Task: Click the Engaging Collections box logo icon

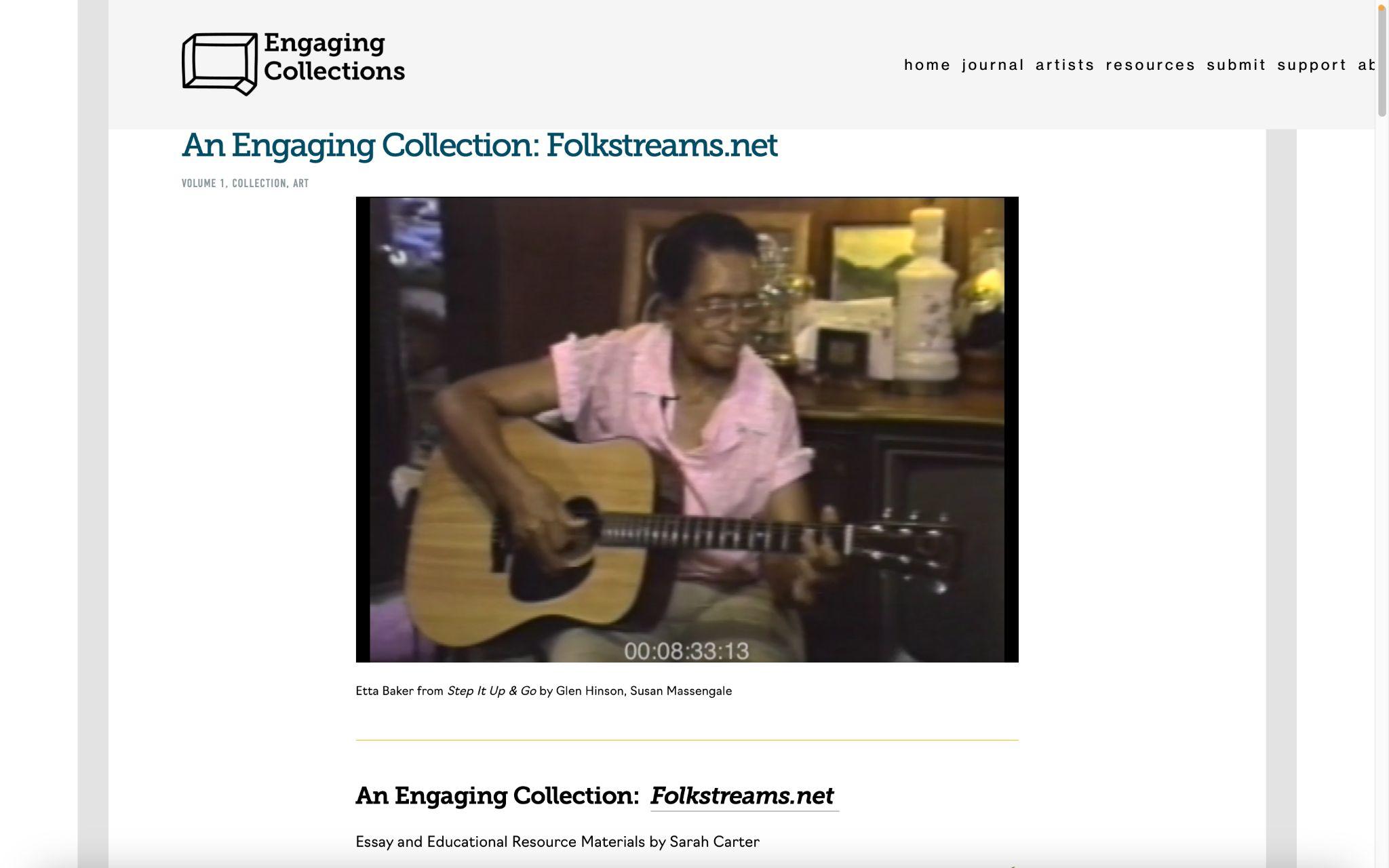Action: pos(220,64)
